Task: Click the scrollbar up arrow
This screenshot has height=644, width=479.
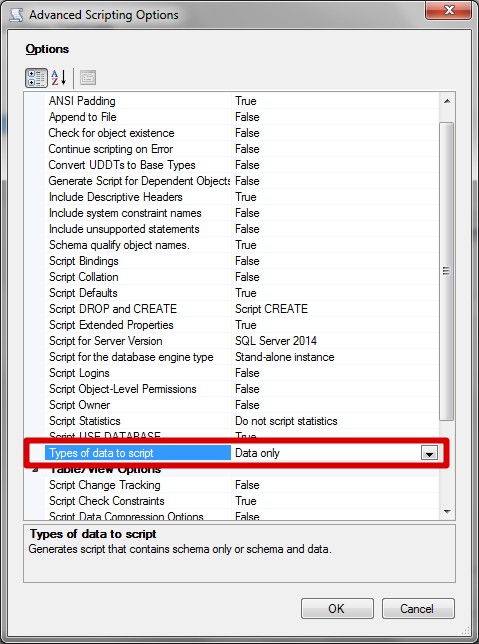Action: point(447,101)
